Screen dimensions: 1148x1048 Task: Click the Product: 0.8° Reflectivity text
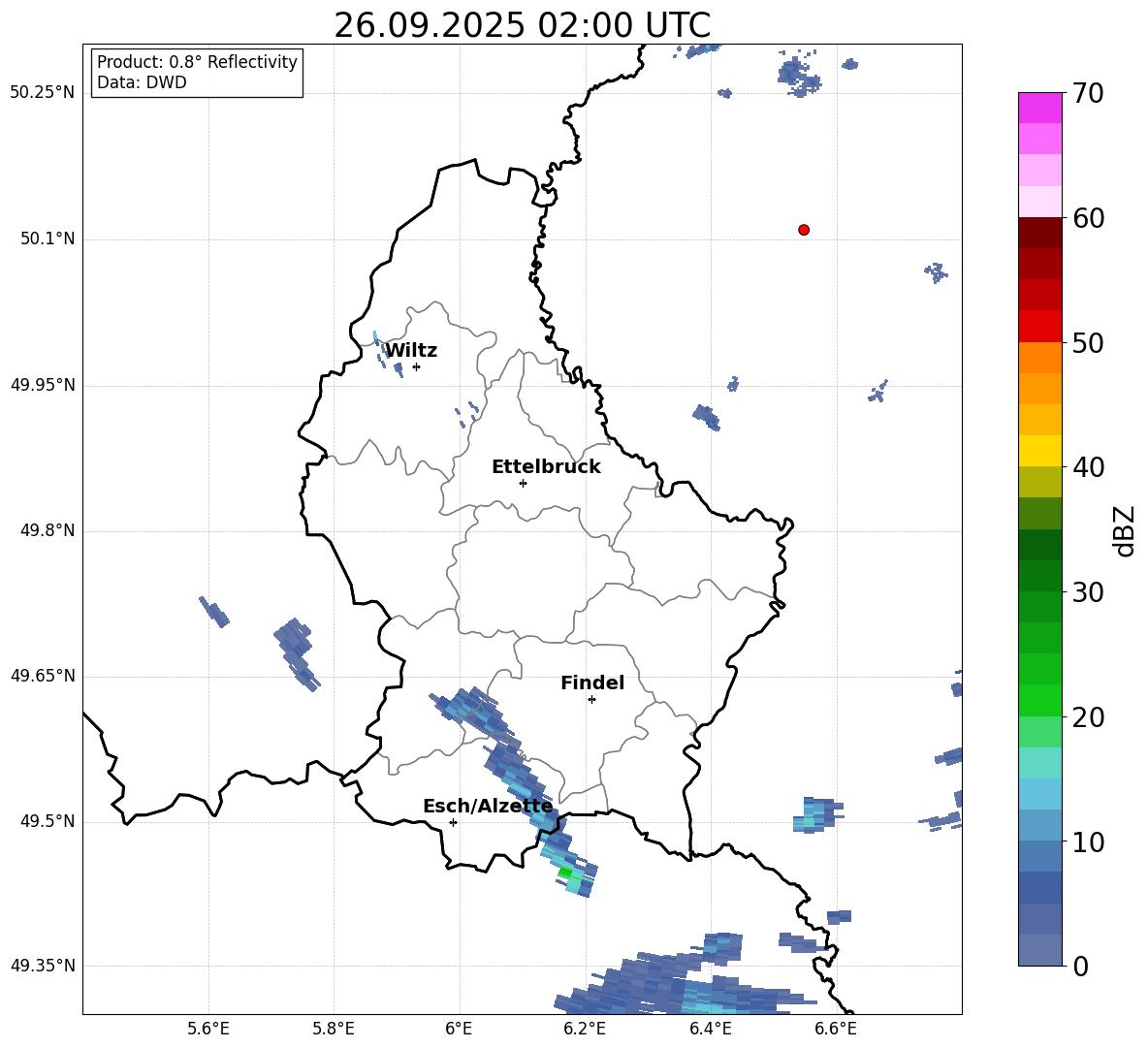pyautogui.click(x=197, y=62)
